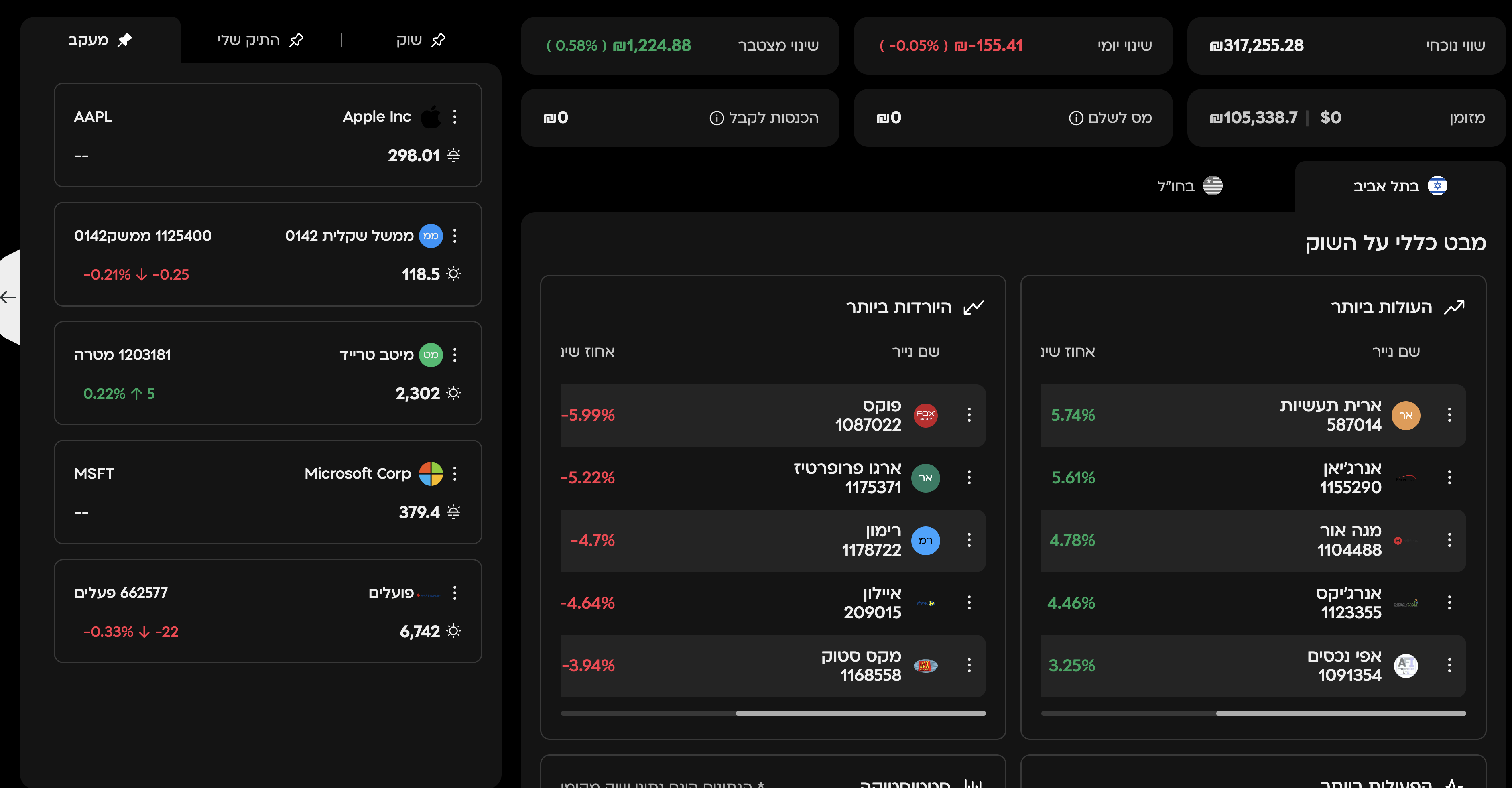
Task: Click the collapse arrow on the left edge
Action: click(x=8, y=297)
